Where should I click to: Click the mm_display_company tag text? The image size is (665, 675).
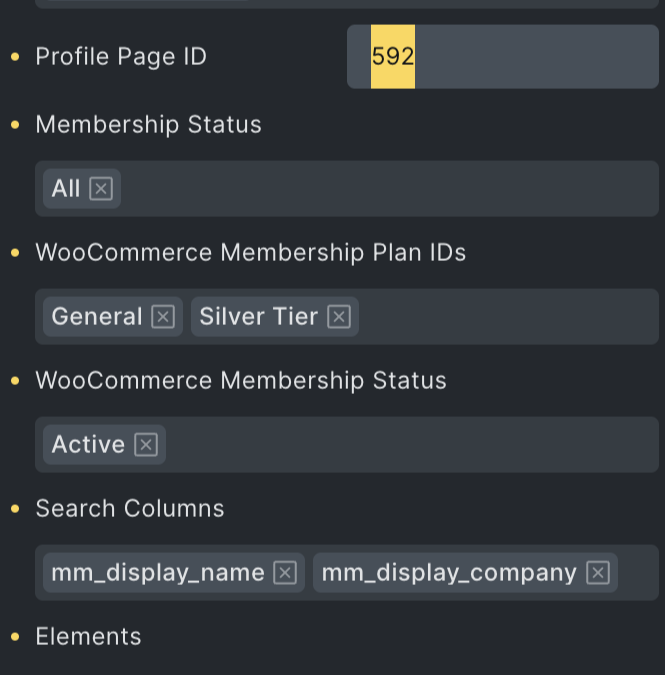(449, 573)
